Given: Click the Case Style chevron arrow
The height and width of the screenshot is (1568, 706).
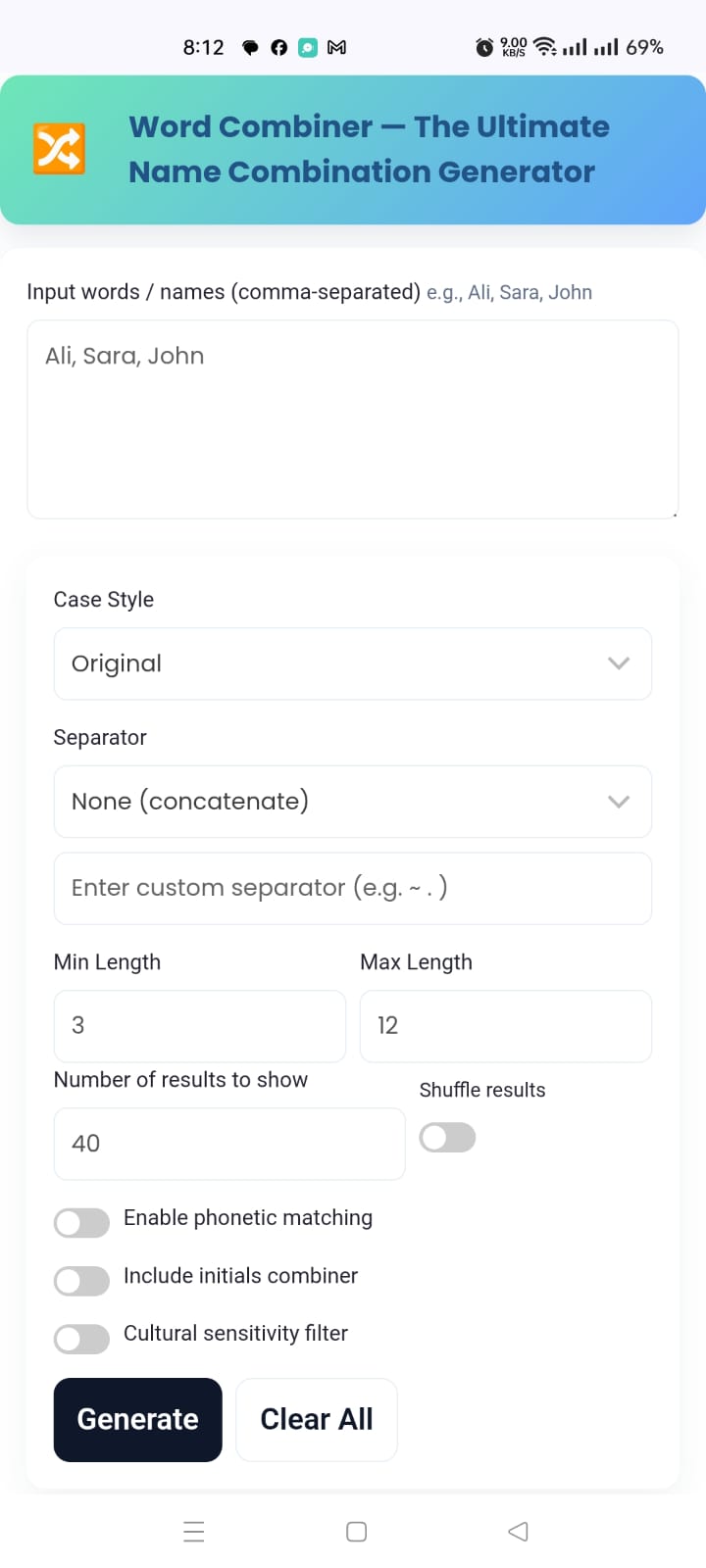Looking at the screenshot, I should (619, 663).
